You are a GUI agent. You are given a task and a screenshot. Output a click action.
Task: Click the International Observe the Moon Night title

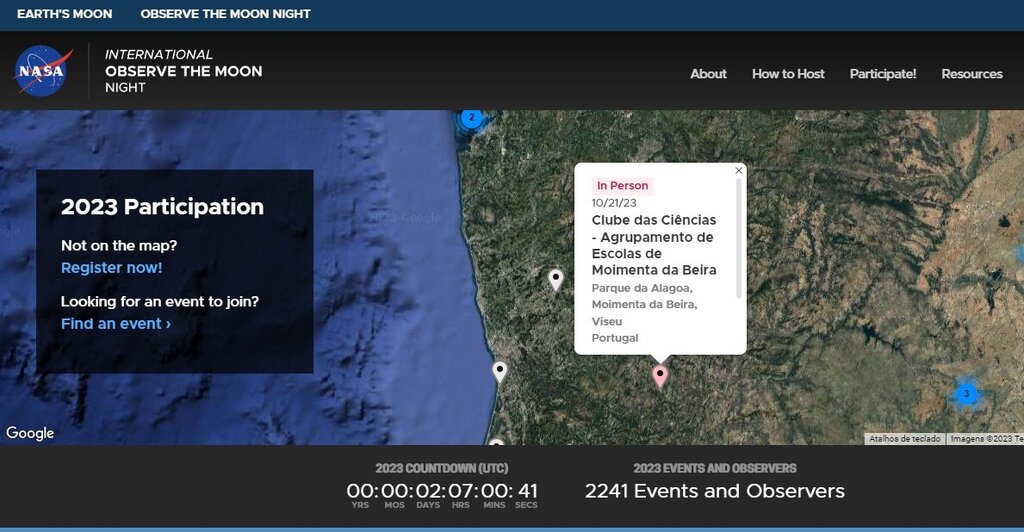pos(183,72)
